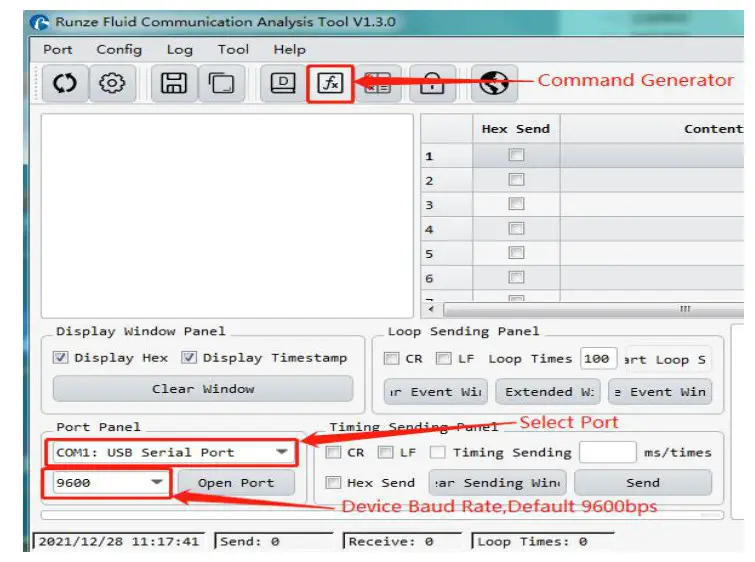
Task: Click the 'Receive: 0' status bar entry
Action: [402, 541]
